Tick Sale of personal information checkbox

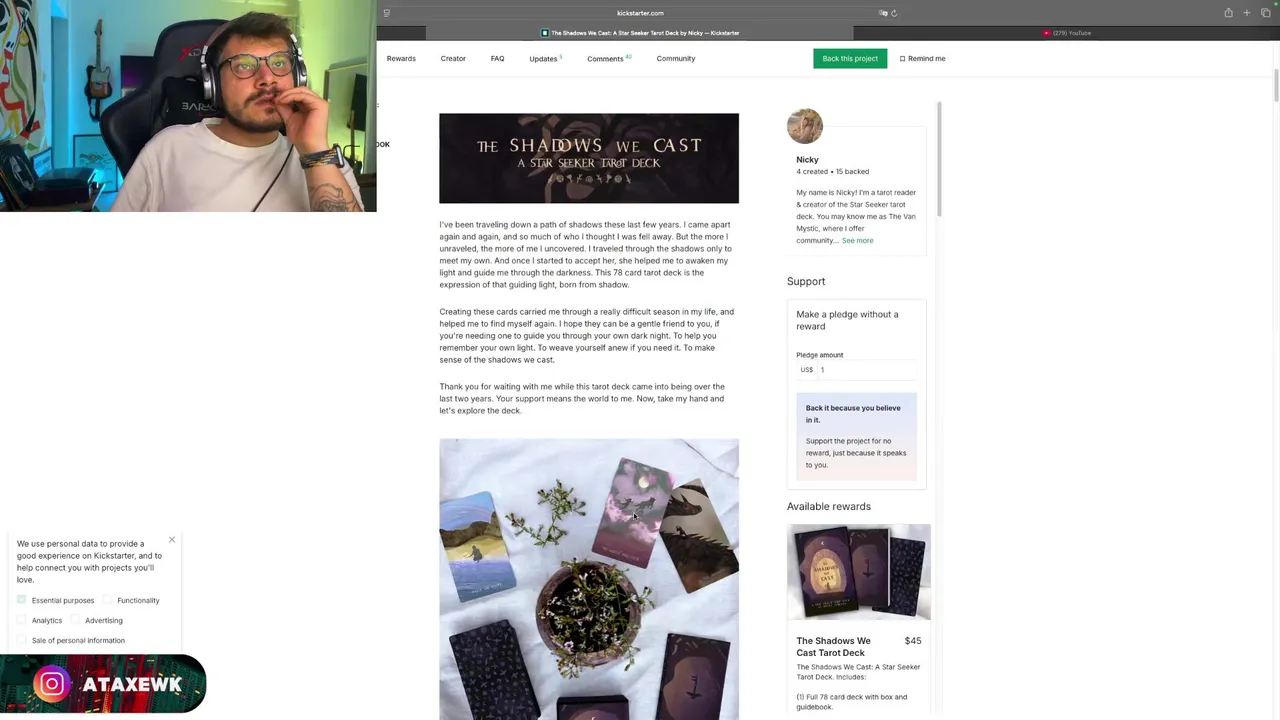tap(22, 640)
